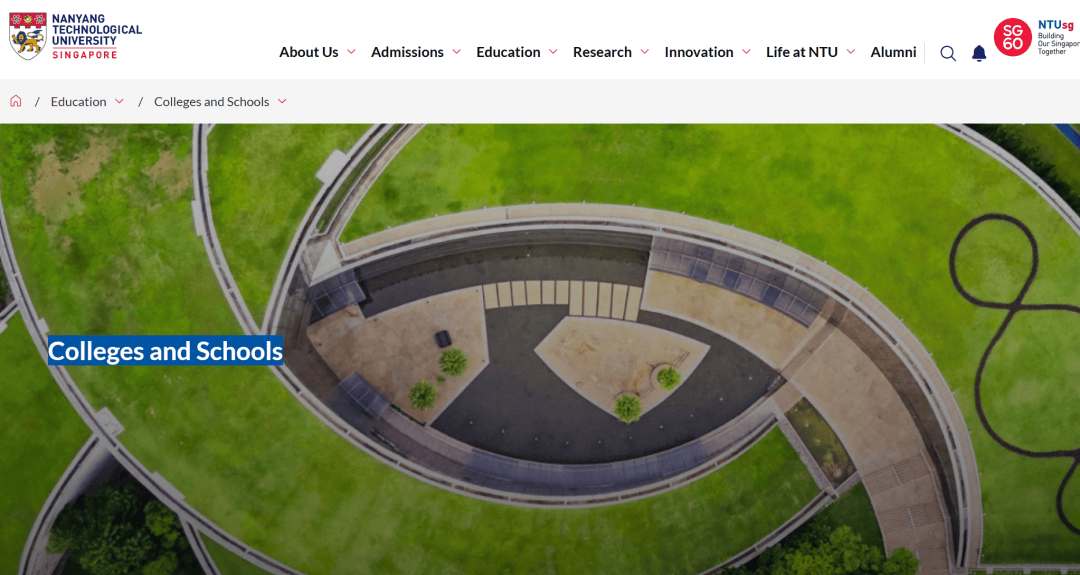Viewport: 1080px width, 575px height.
Task: Open the notifications bell icon
Action: 979,53
